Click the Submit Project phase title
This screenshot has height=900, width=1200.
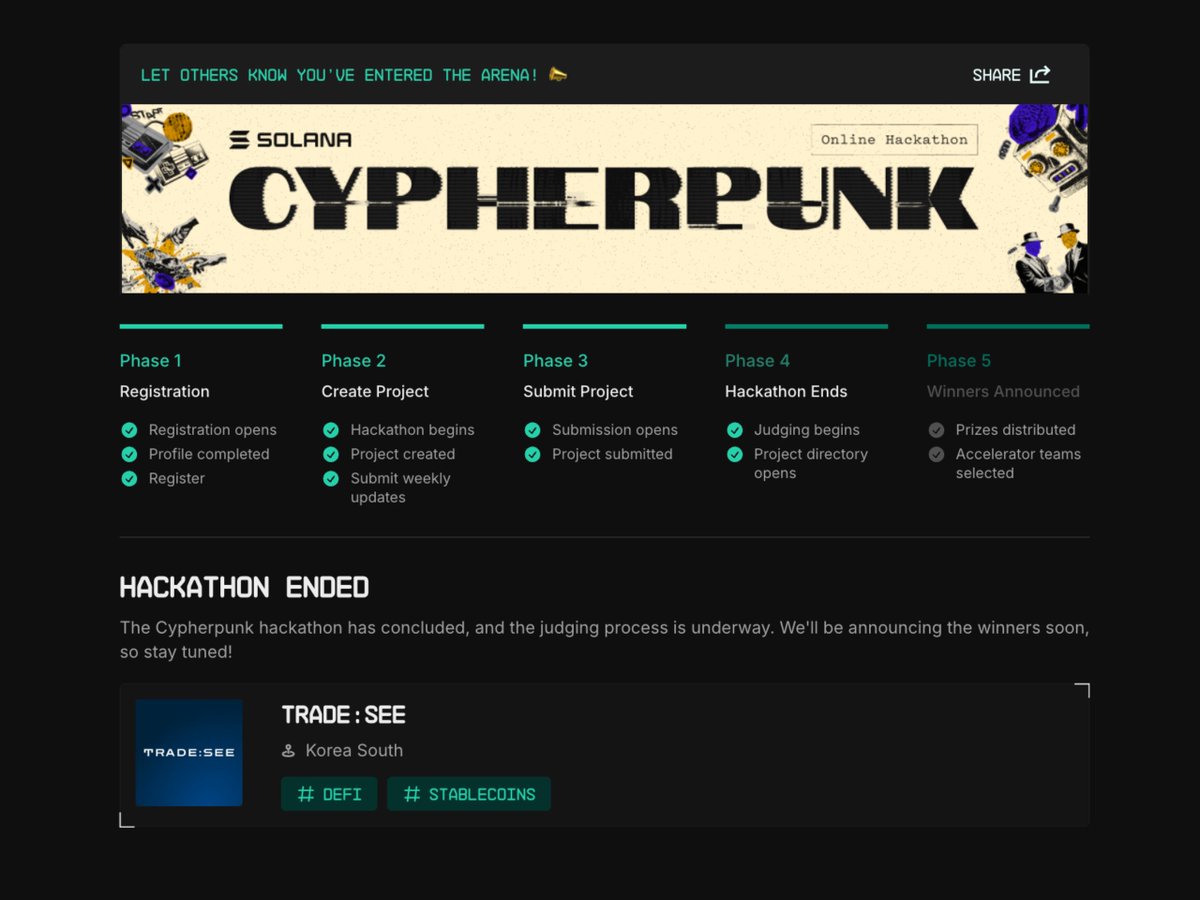pyautogui.click(x=578, y=392)
